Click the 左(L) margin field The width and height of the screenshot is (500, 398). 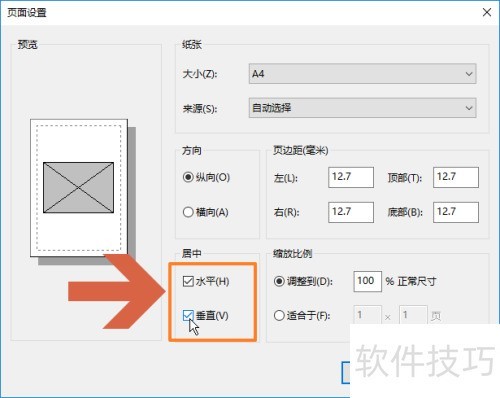351,177
